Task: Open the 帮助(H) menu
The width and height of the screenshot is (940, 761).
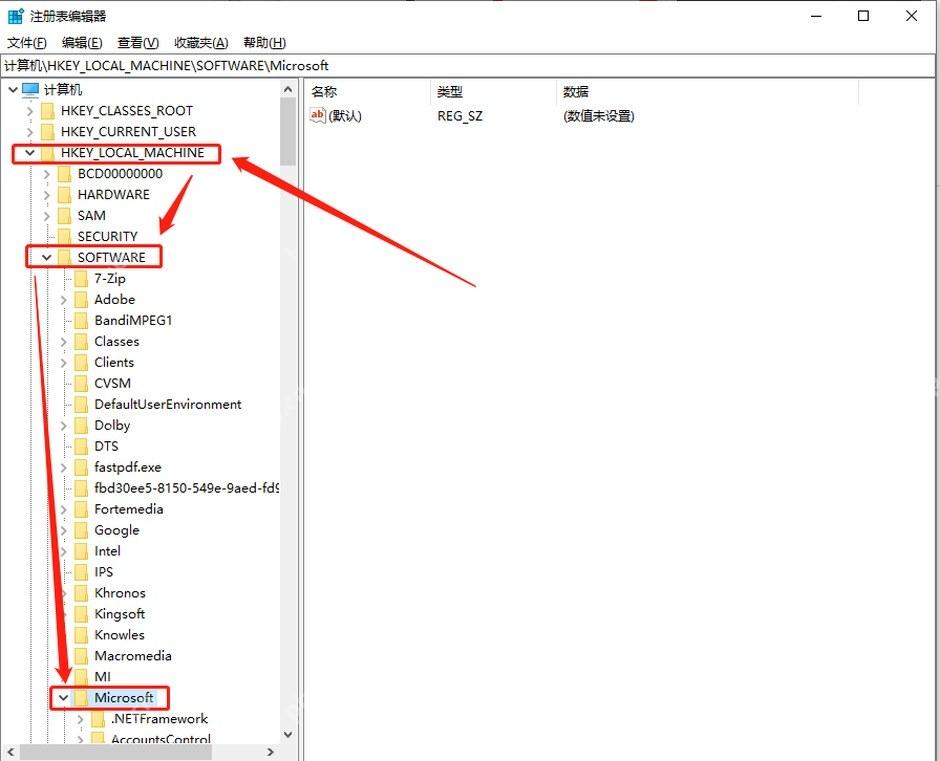Action: (264, 43)
